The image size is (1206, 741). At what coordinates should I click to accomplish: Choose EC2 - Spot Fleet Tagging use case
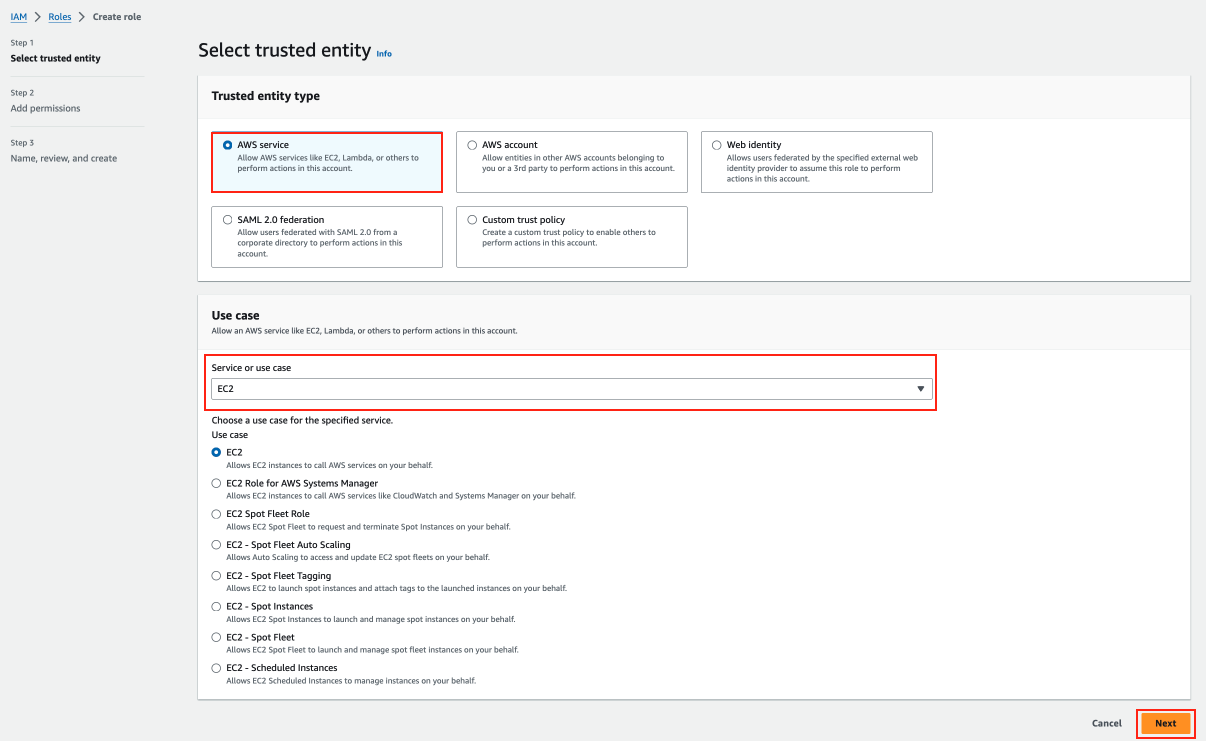pos(216,576)
